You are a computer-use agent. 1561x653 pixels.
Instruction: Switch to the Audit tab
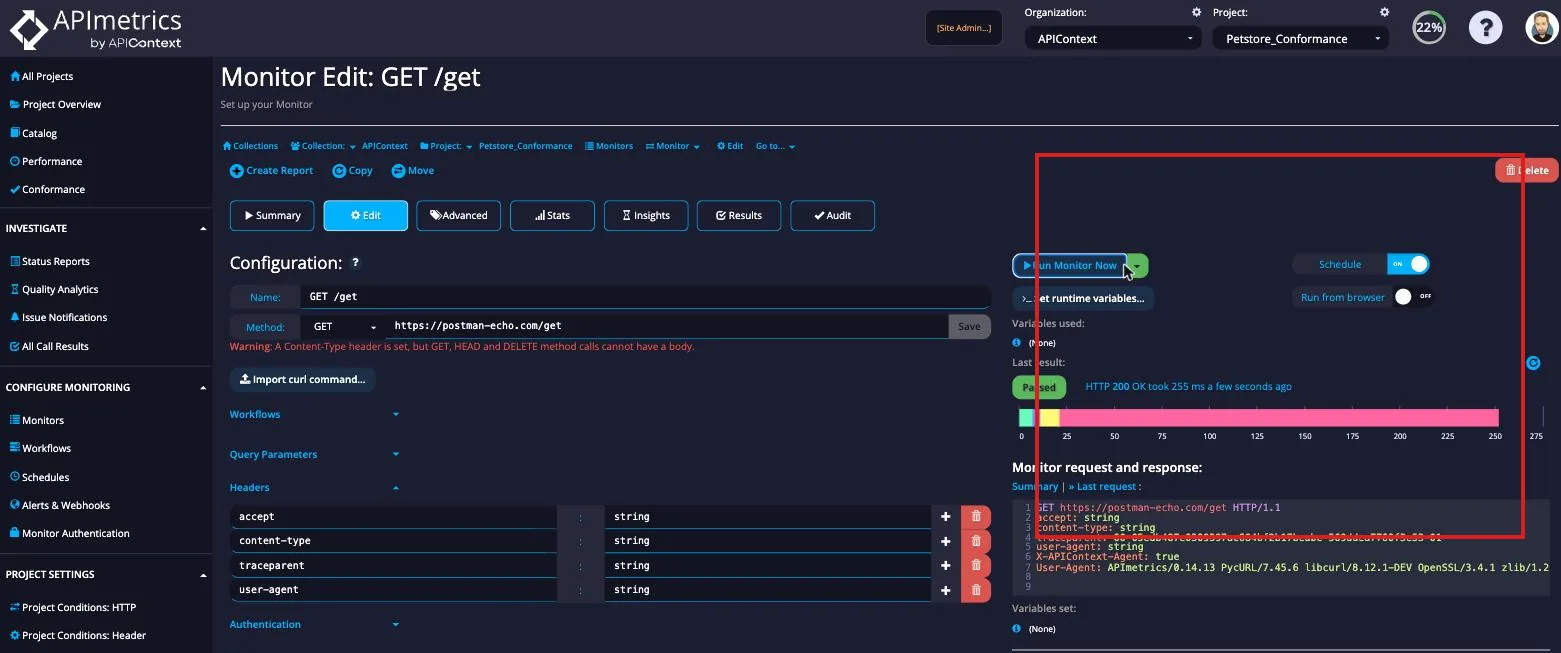833,216
